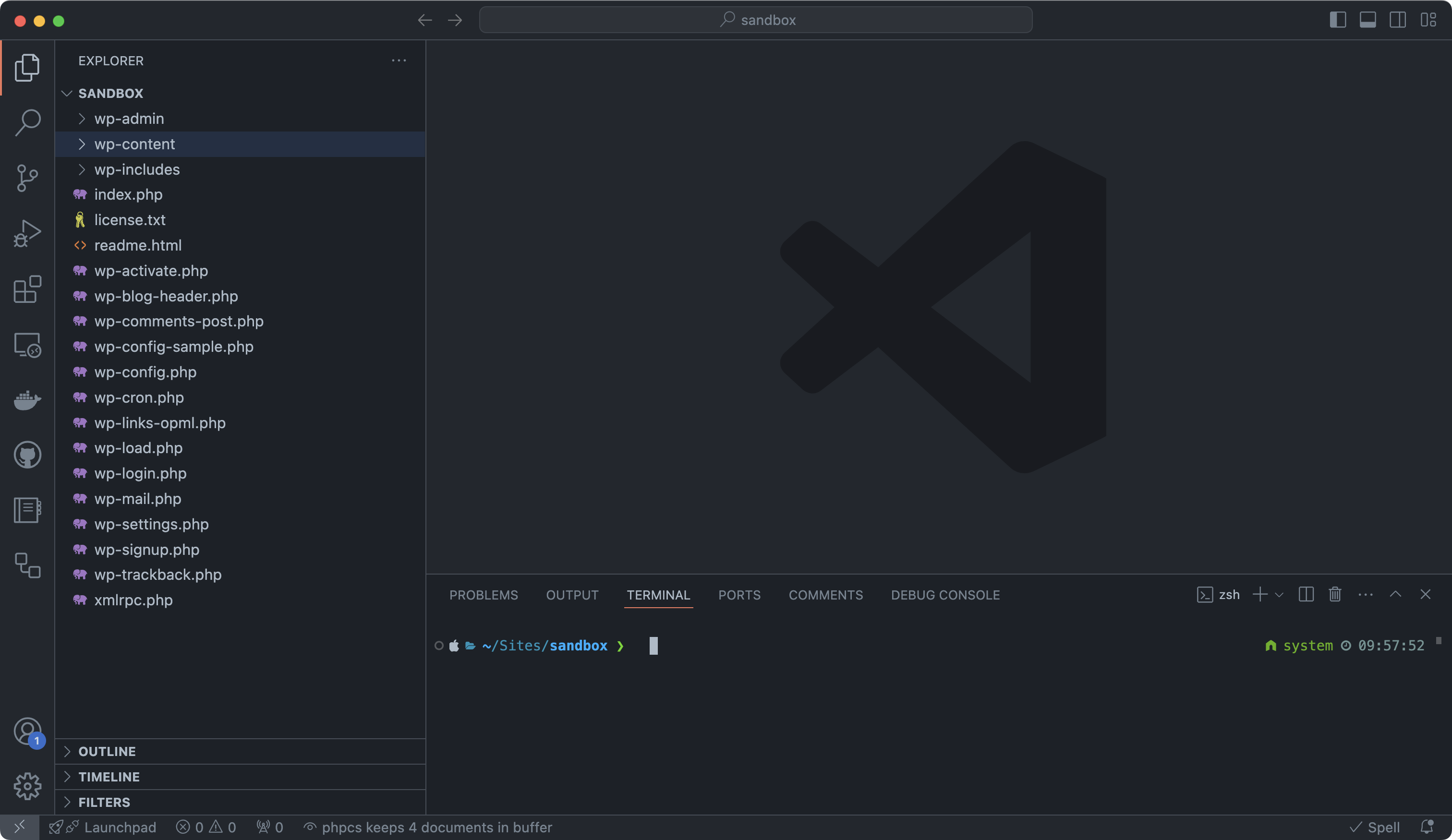Open errors and warnings count in status bar
1452x840 pixels.
(206, 828)
